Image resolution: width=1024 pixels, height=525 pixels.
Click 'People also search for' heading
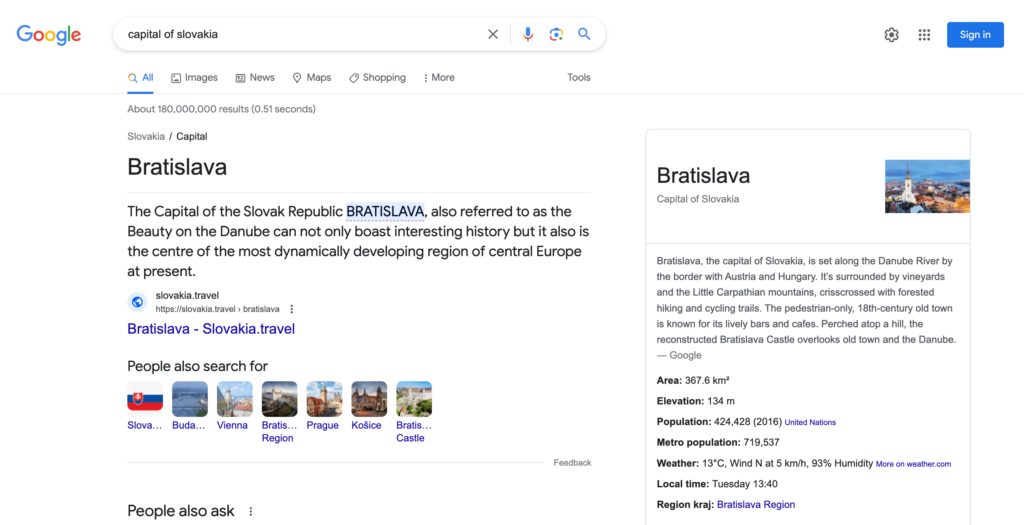click(197, 366)
